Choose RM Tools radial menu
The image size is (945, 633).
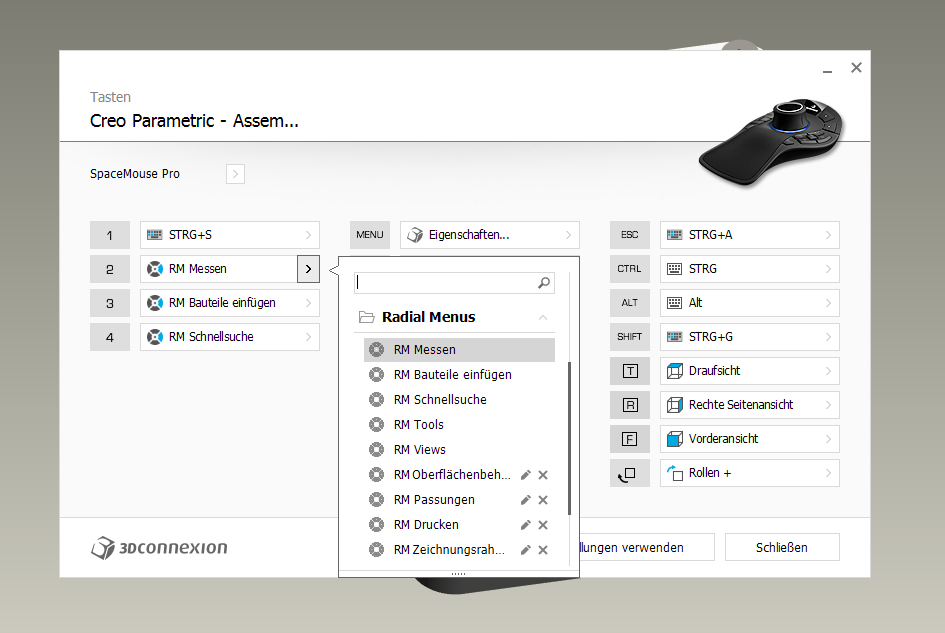pos(459,425)
